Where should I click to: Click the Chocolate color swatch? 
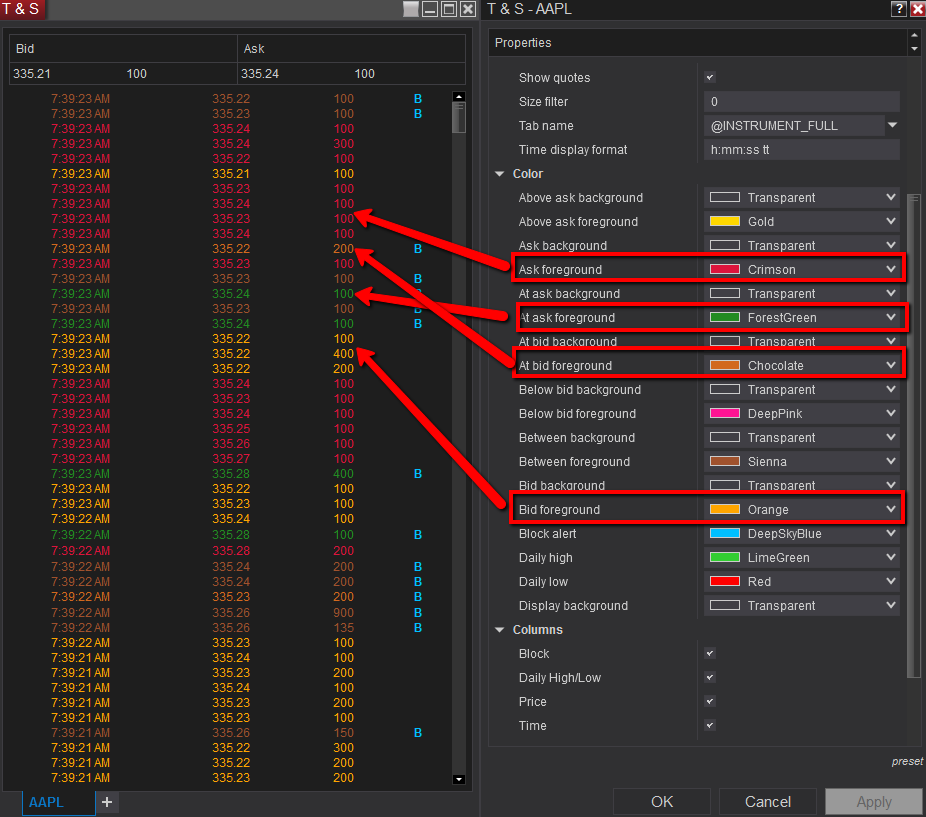coord(725,366)
